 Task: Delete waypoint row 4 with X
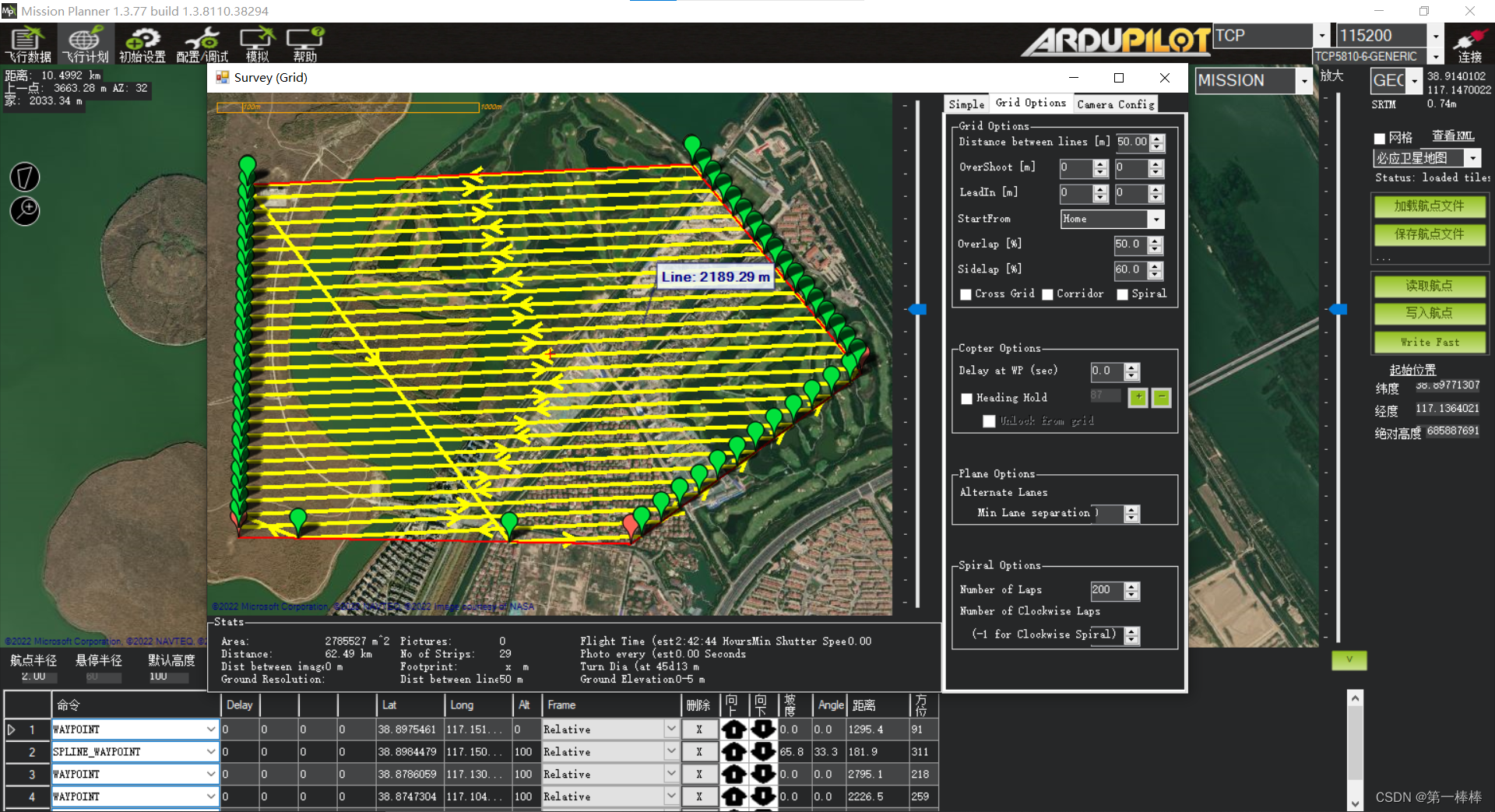click(699, 797)
